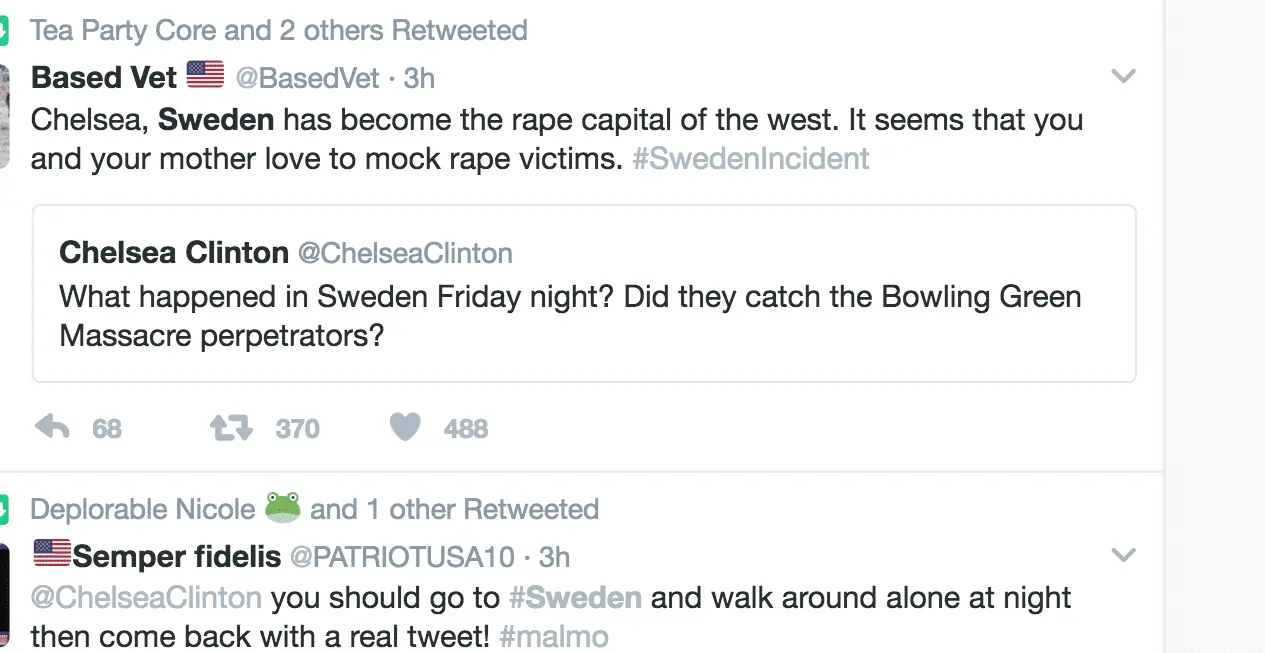Viewport: 1265px width, 653px height.
Task: Click the #SwedenIncident hashtag
Action: coord(750,158)
